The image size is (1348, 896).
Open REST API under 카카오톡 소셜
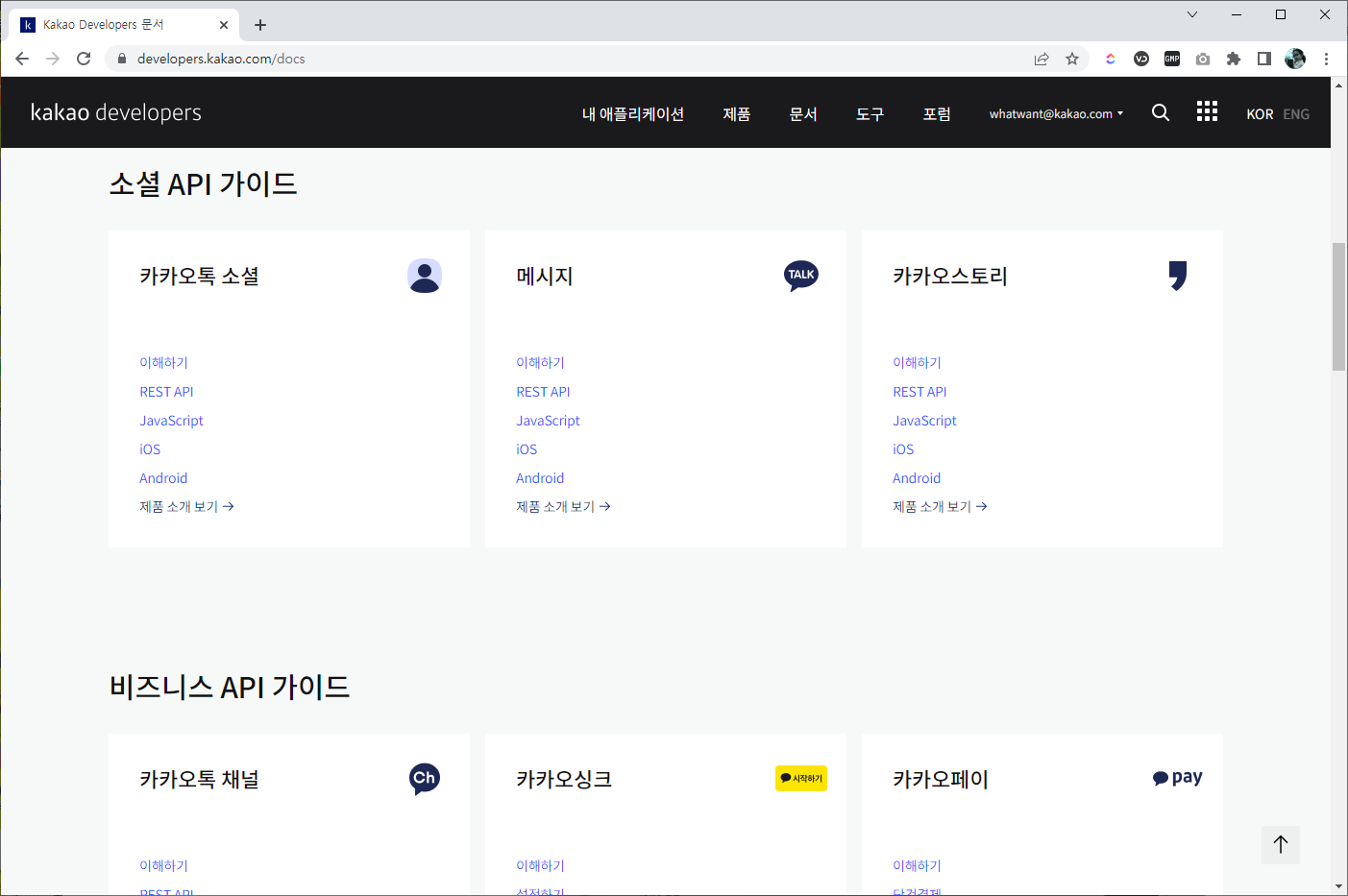(166, 392)
